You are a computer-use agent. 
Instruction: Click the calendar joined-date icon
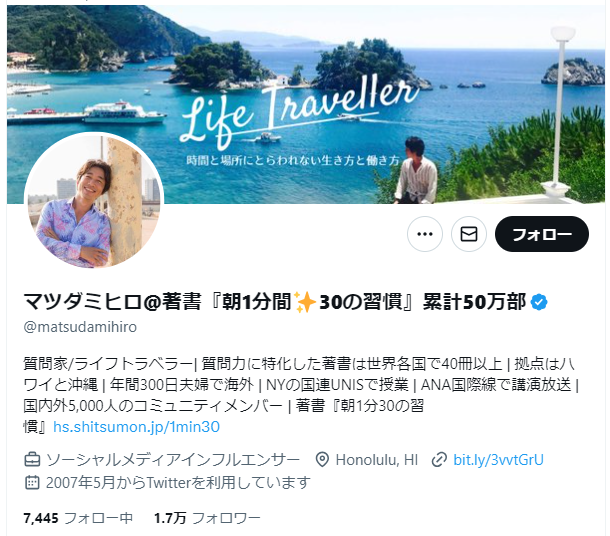pos(32,483)
